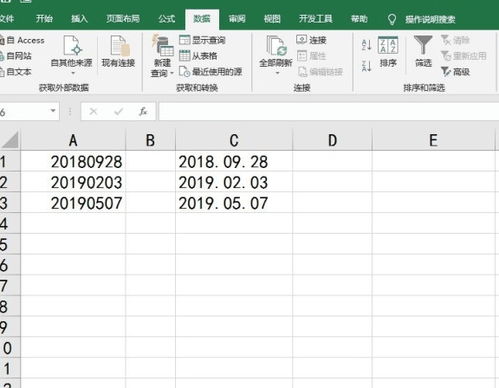The image size is (499, 388).
Task: Open the 页面布局 tab
Action: (x=123, y=19)
